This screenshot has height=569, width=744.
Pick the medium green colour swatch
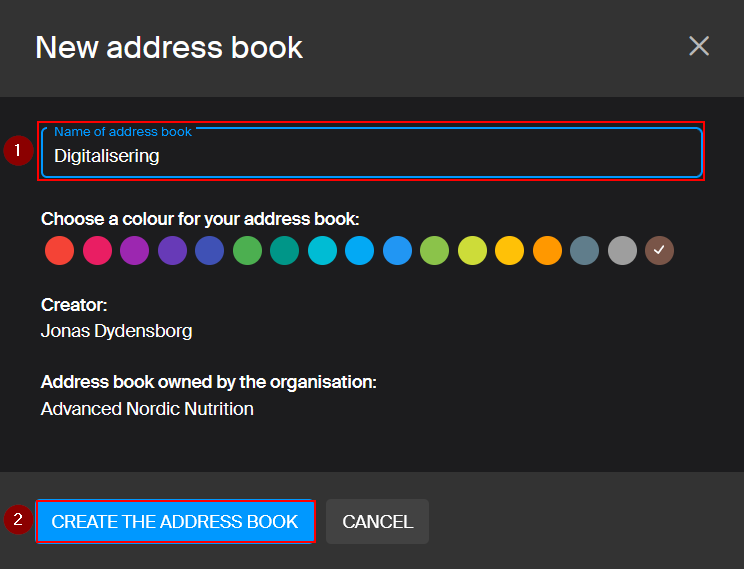point(247,251)
